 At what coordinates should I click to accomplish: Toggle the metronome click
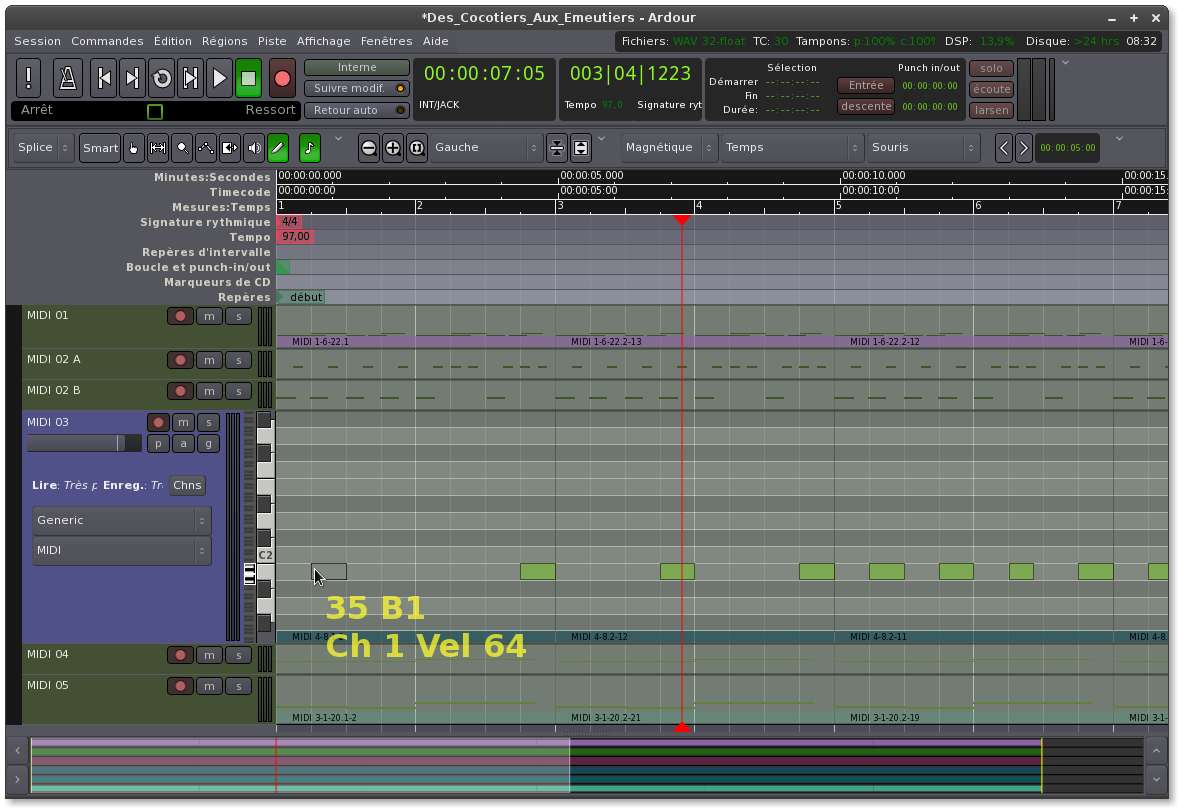67,78
